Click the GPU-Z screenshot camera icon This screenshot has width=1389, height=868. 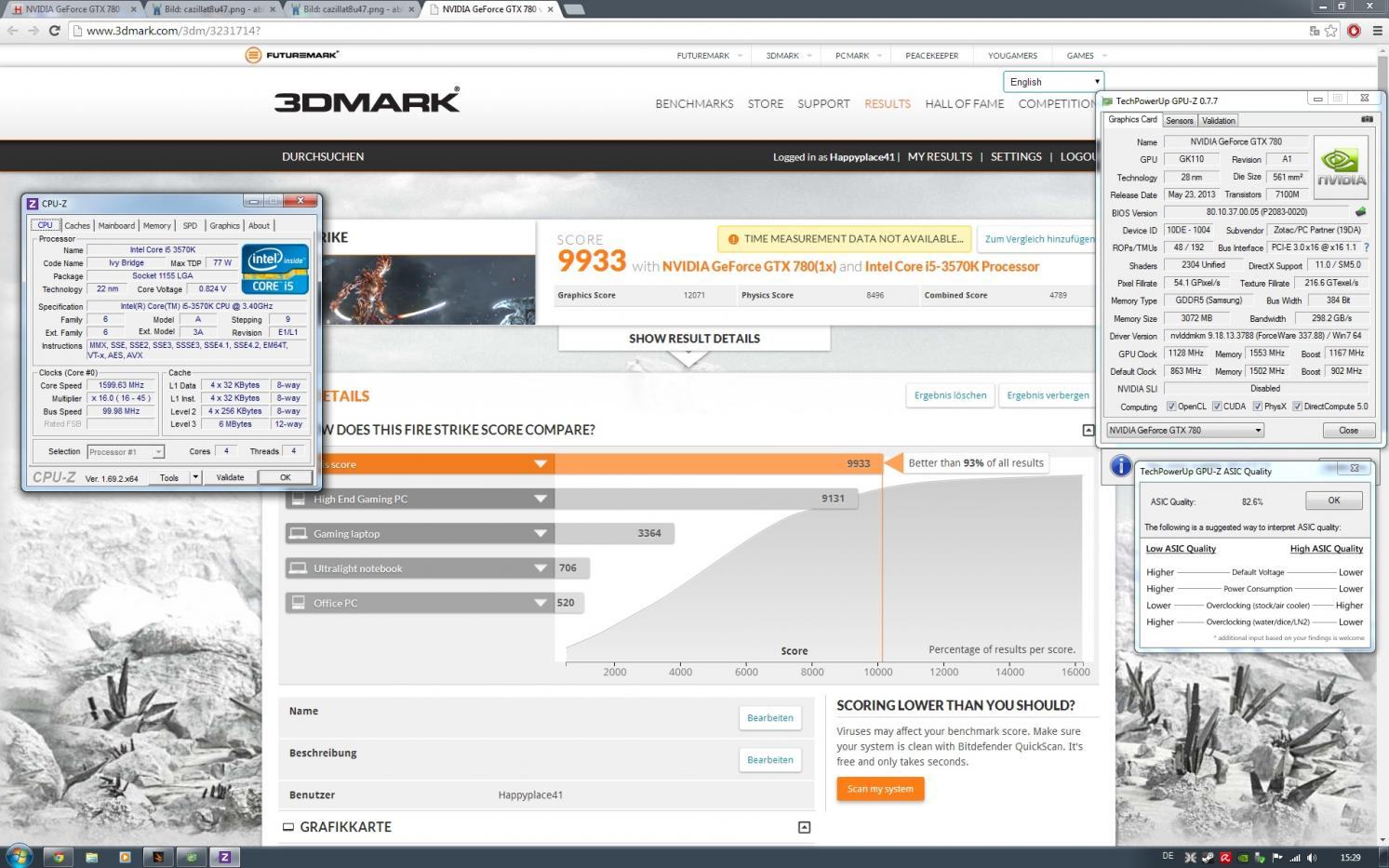click(x=1367, y=119)
